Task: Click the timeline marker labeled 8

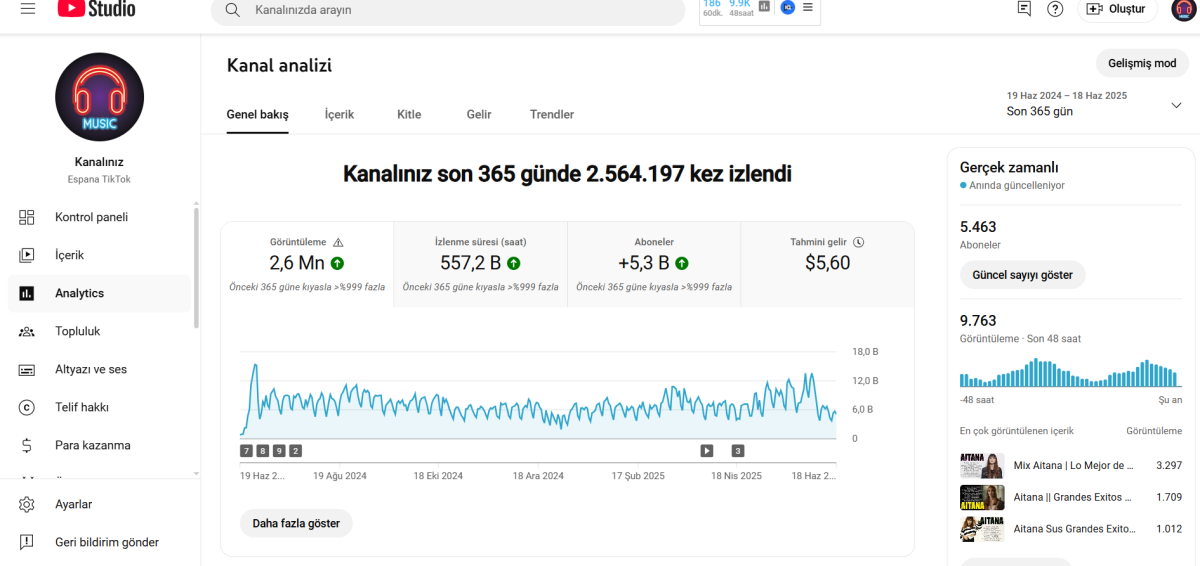Action: pos(263,451)
